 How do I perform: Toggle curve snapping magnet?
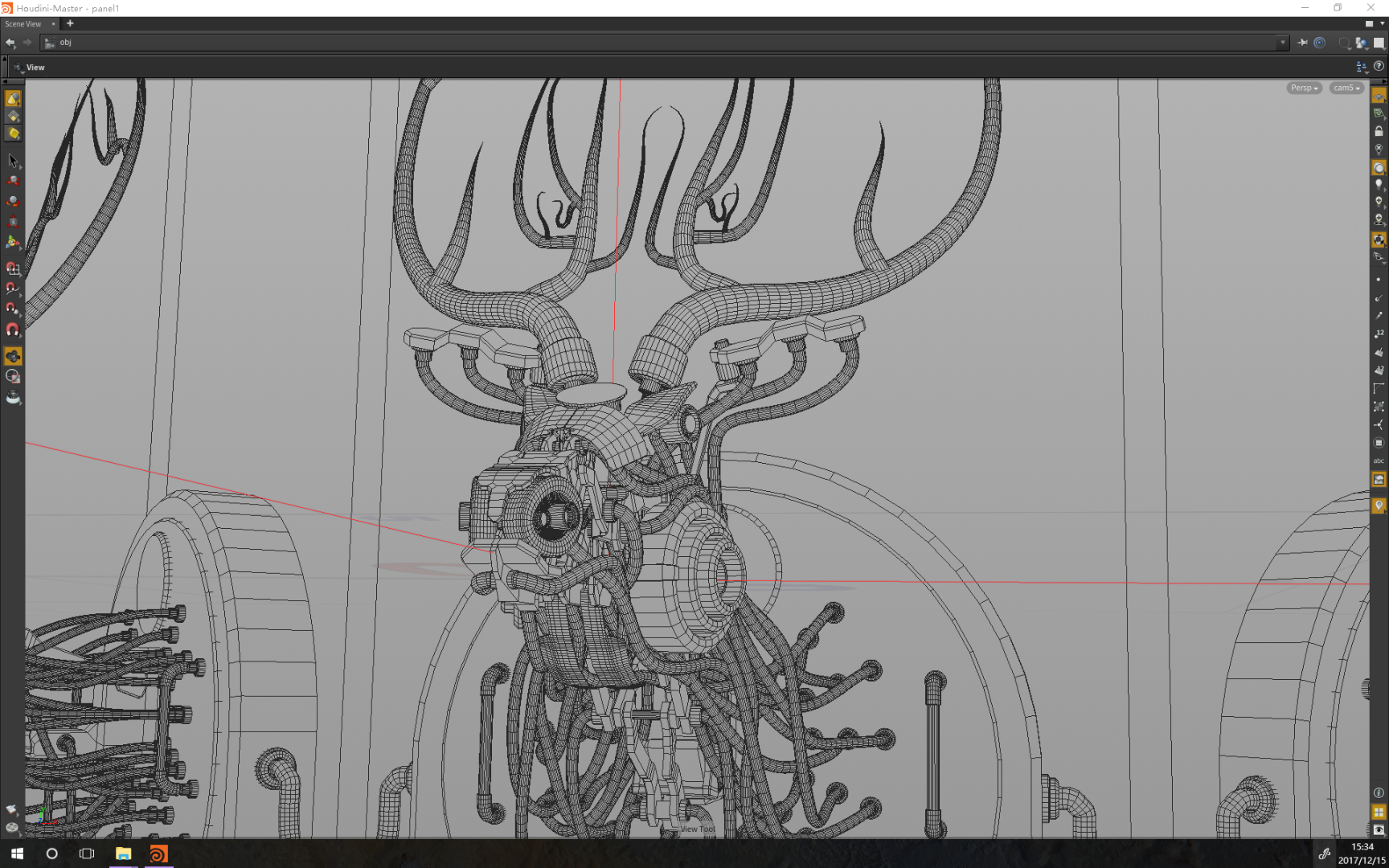pos(13,289)
